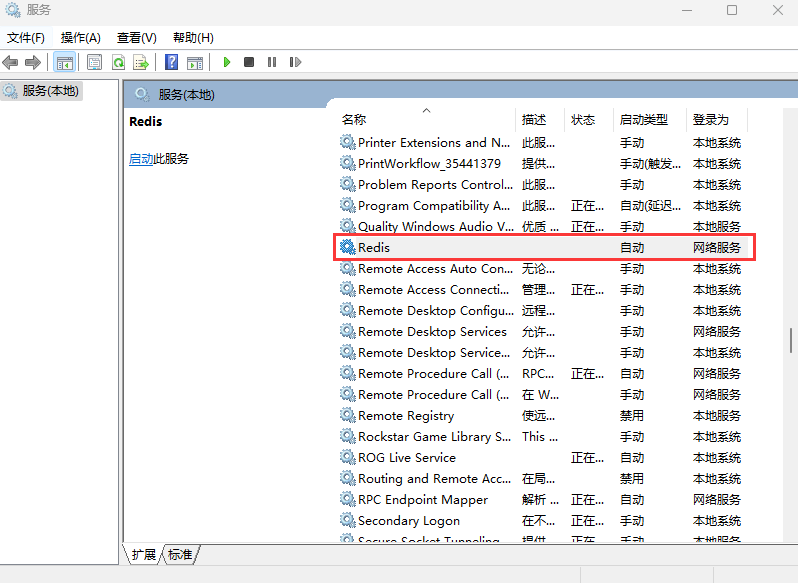
Task: Click the vertical scrollbar thumb in services list
Action: pyautogui.click(x=791, y=340)
